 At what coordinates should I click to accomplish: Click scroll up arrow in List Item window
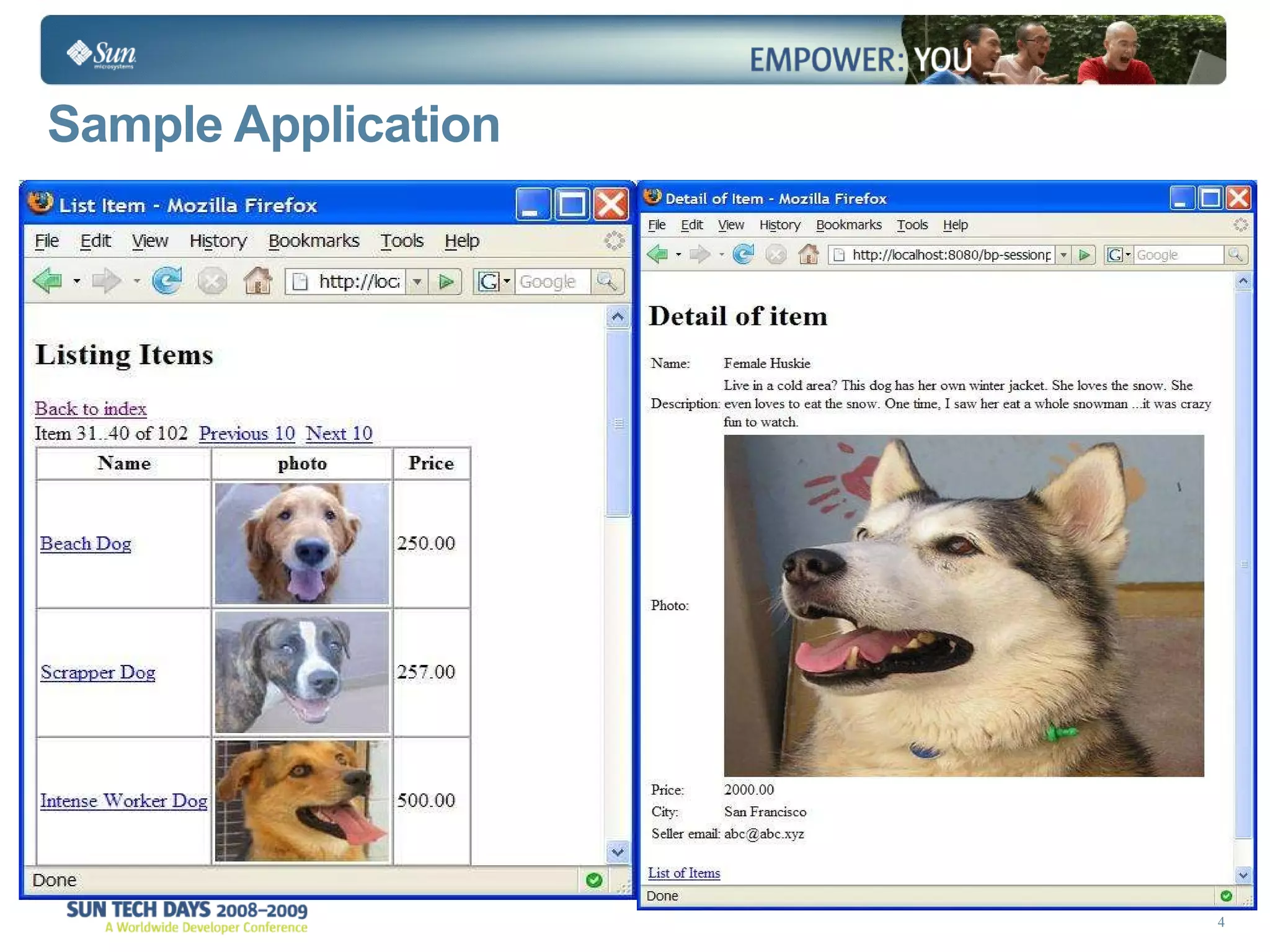[x=618, y=317]
